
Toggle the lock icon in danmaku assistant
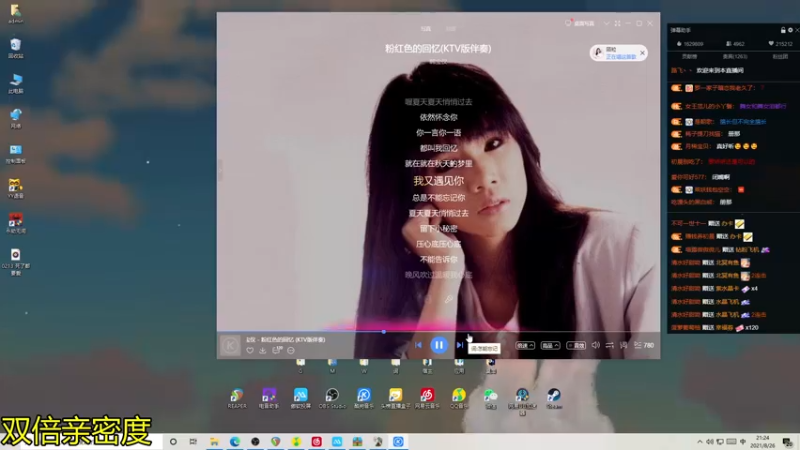[783, 30]
